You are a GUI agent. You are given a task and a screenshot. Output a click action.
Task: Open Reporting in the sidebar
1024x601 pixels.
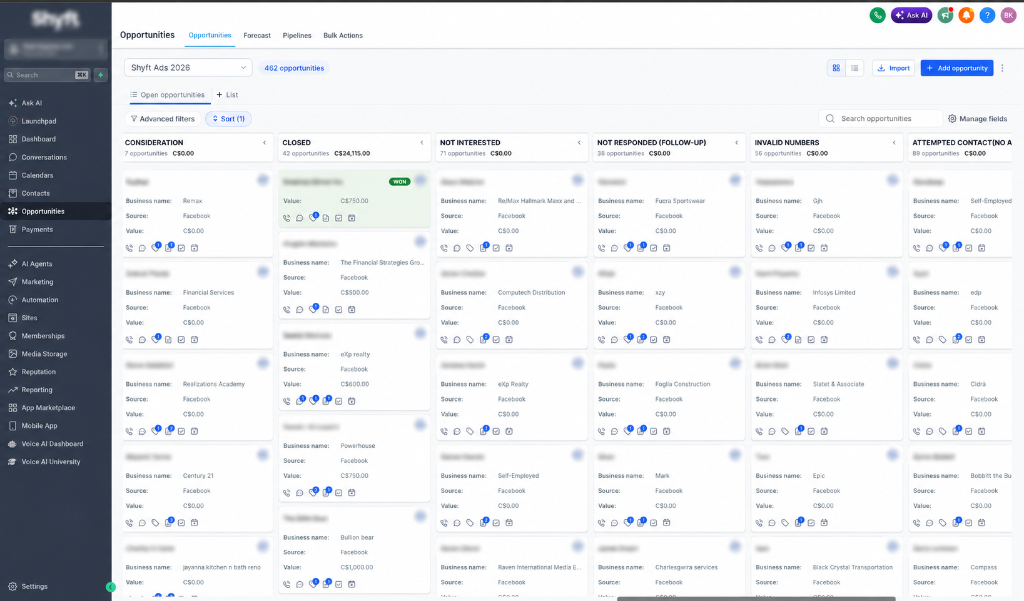click(37, 390)
